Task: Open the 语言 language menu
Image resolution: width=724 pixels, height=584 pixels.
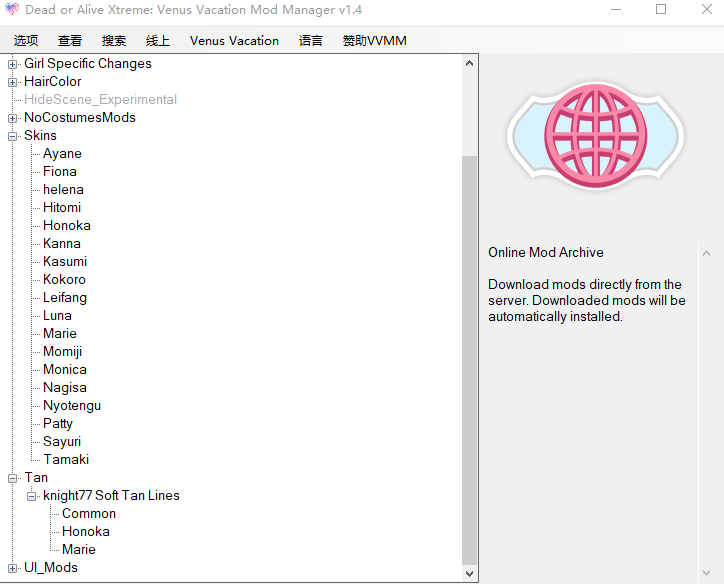Action: [x=311, y=41]
